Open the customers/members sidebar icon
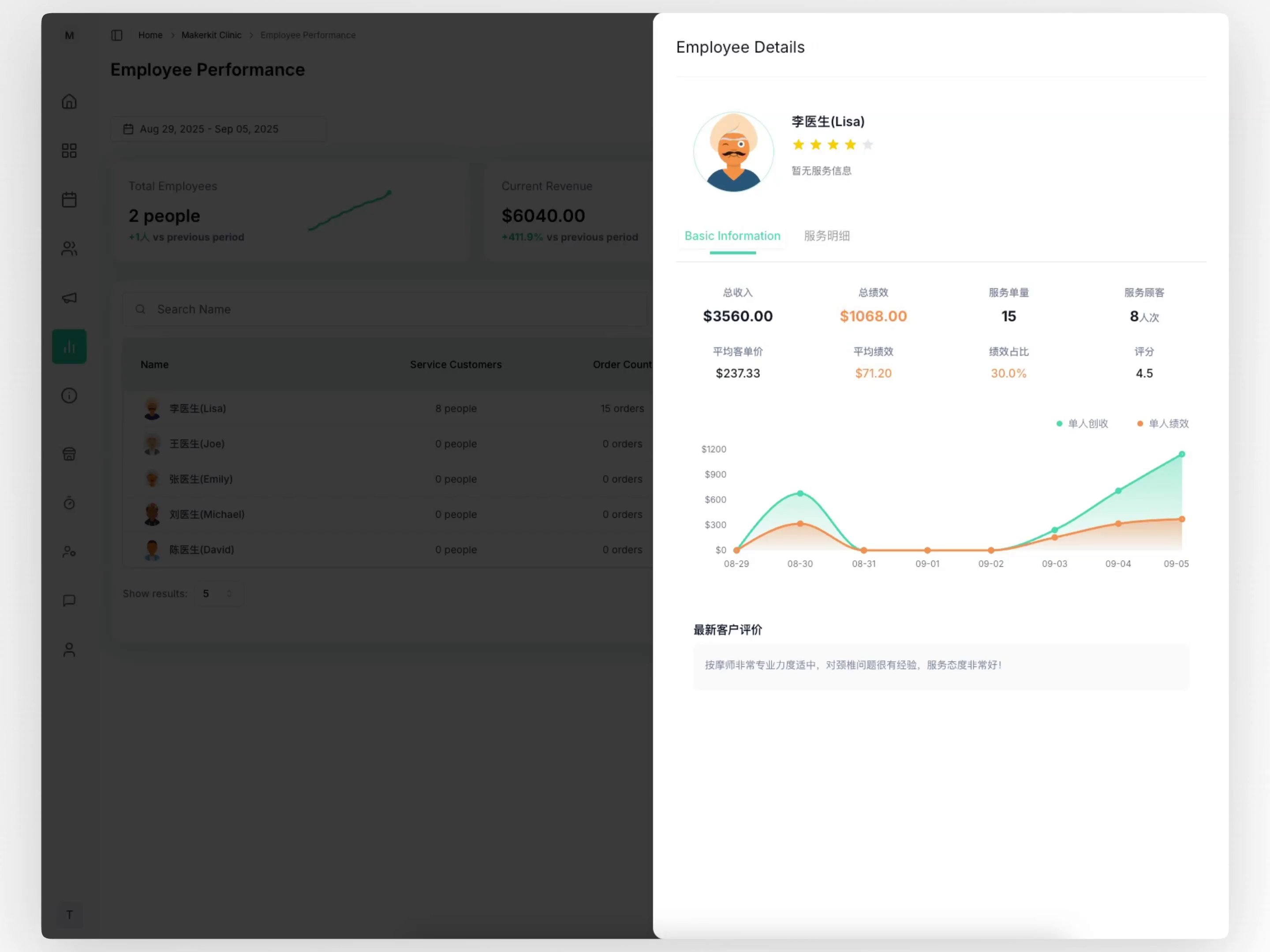Viewport: 1270px width, 952px height. (x=69, y=249)
